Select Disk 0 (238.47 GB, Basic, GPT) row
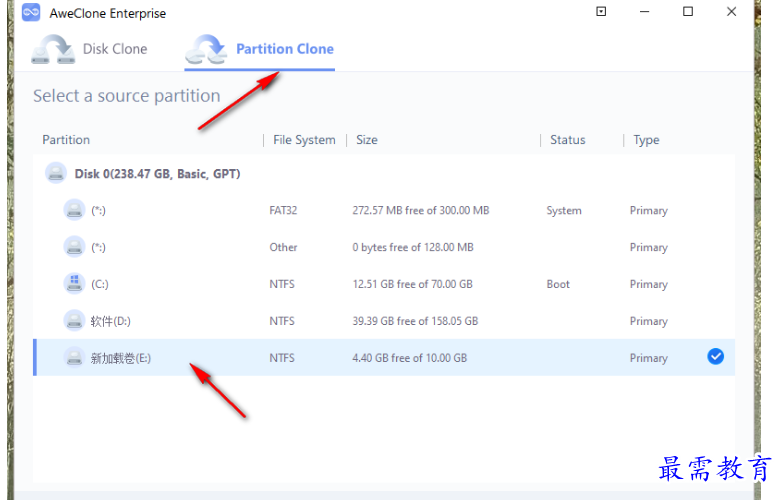Screen dimensions: 780x500 (x=384, y=174)
